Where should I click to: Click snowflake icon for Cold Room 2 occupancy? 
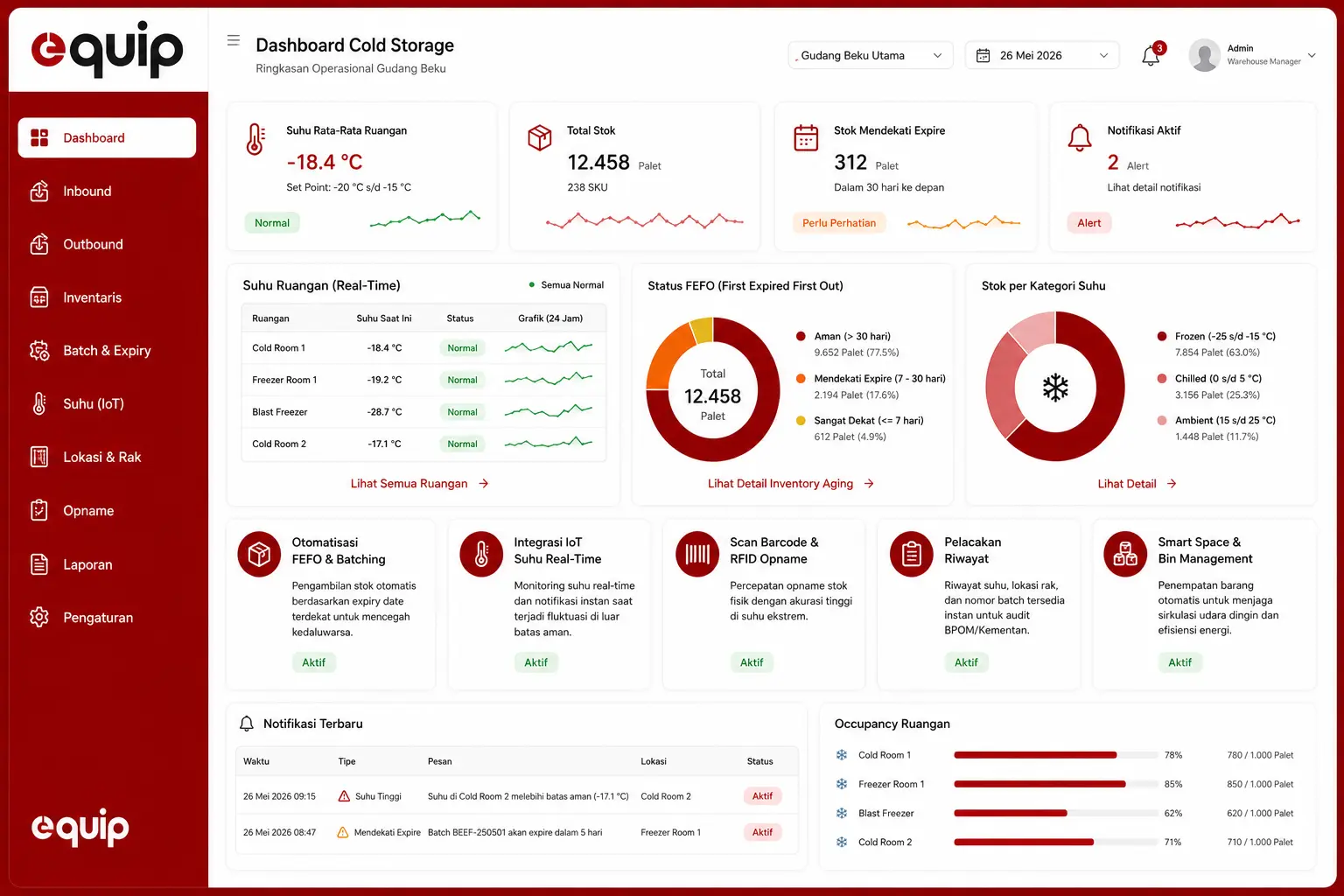pyautogui.click(x=842, y=842)
